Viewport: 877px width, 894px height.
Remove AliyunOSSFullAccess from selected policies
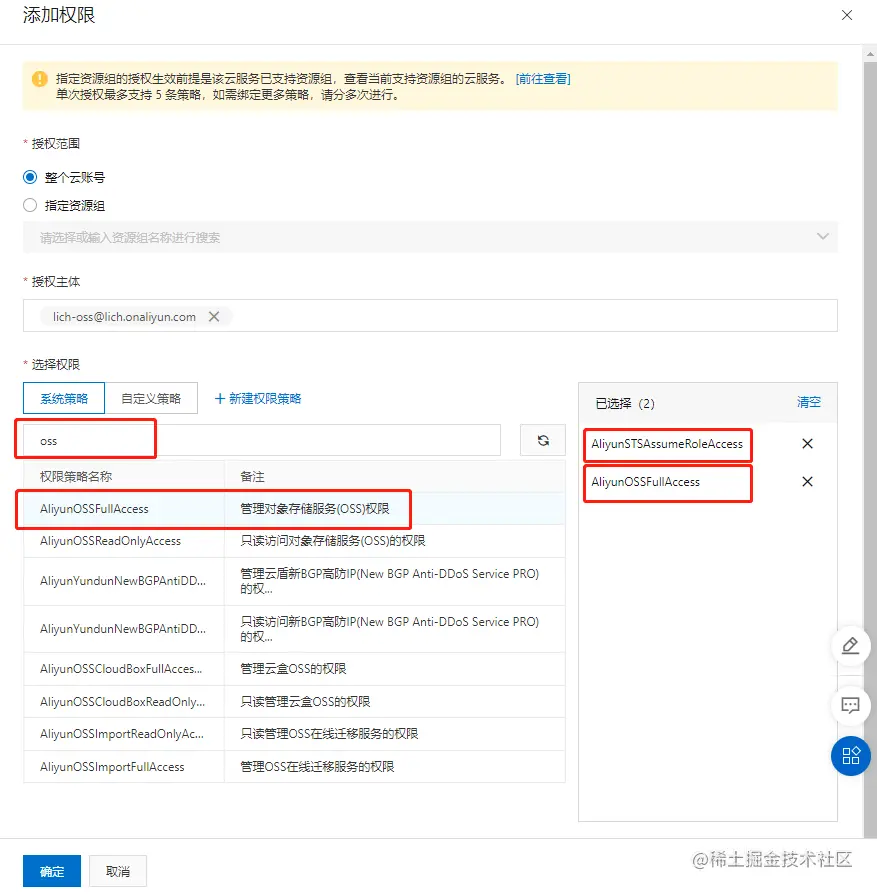coord(808,482)
